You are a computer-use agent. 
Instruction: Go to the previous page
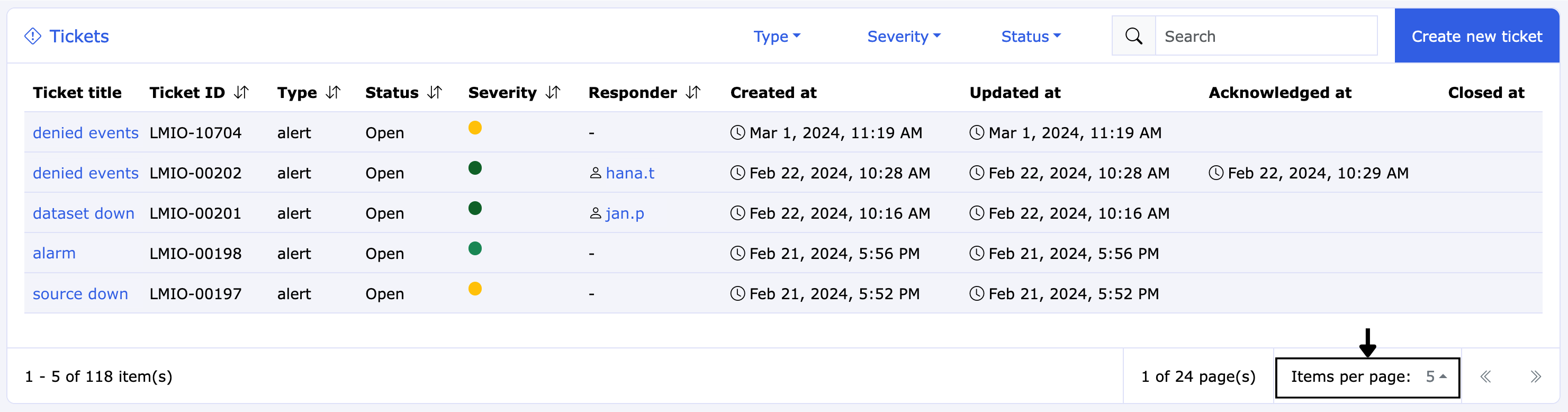(1486, 377)
